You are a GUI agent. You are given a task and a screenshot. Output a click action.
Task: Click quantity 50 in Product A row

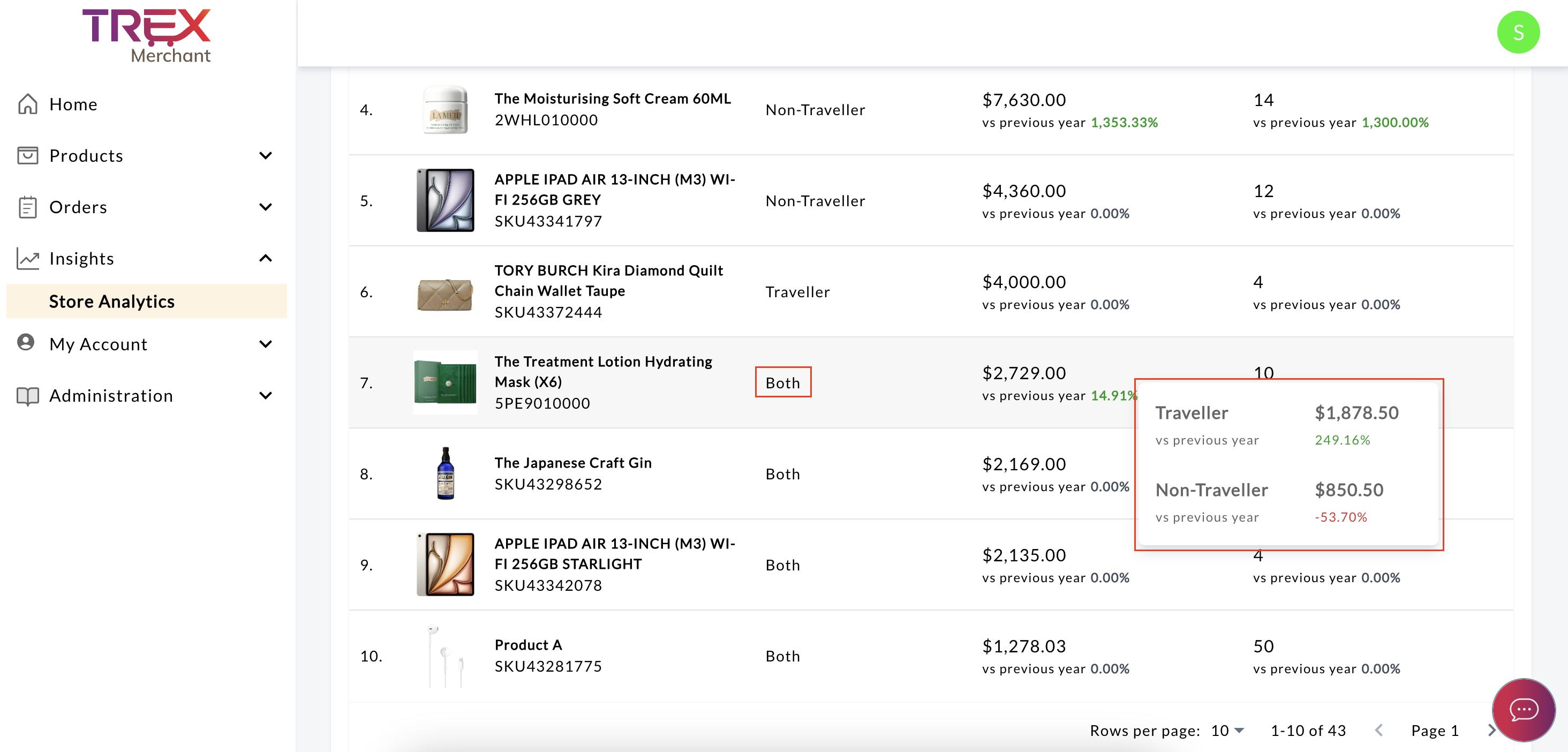coord(1263,646)
